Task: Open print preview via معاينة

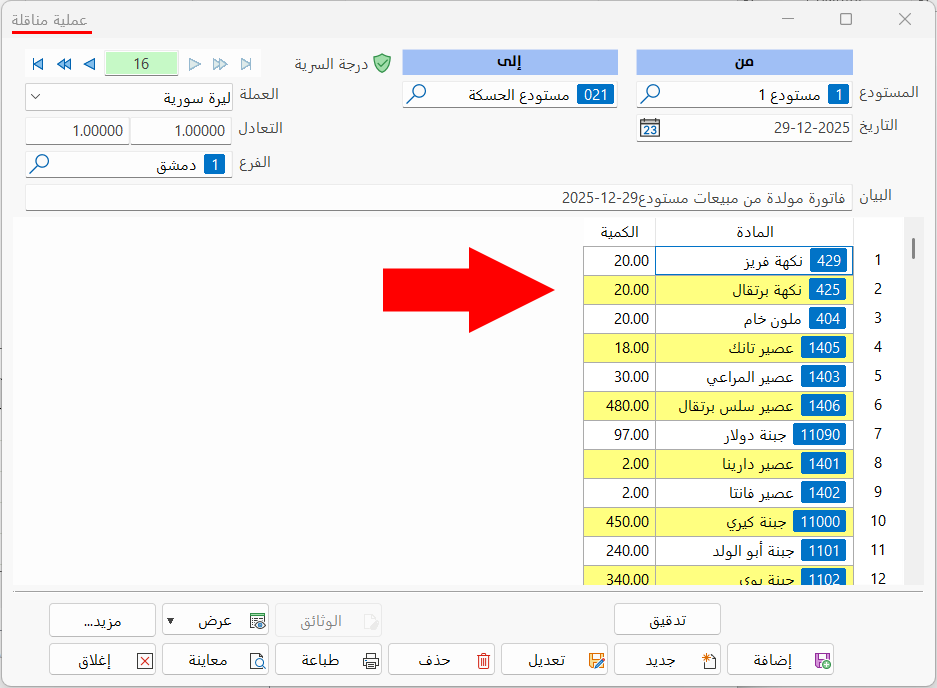Action: 215,659
